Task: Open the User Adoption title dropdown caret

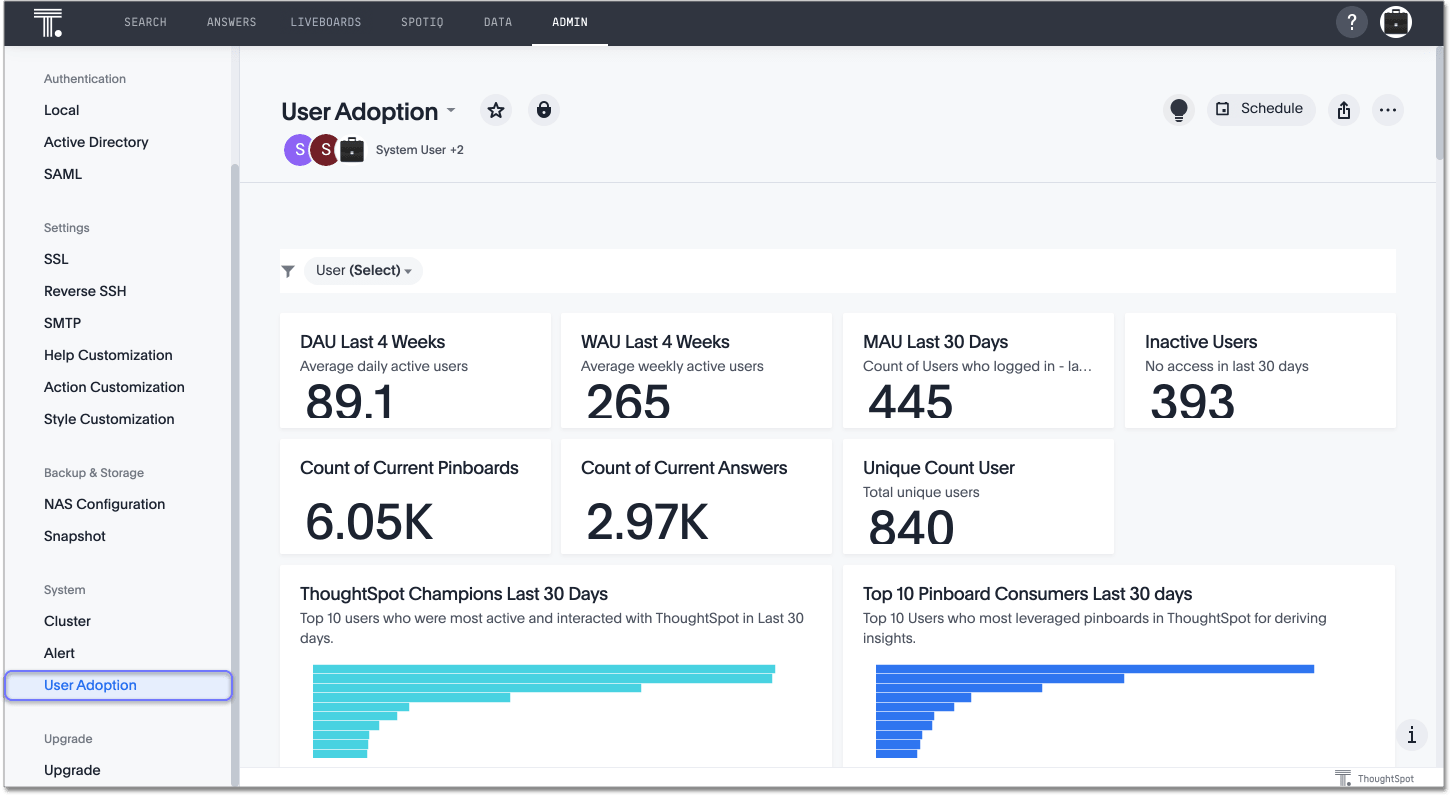Action: [x=450, y=111]
